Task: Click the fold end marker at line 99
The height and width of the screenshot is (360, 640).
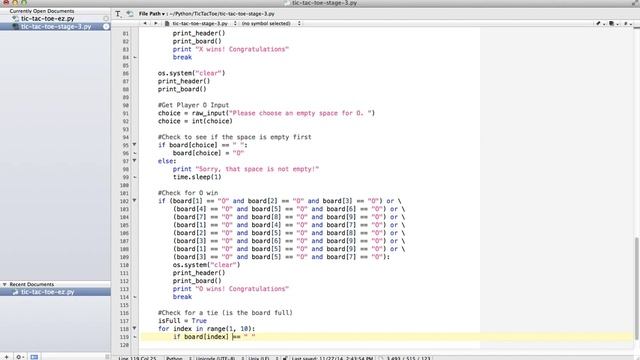Action: 135,177
